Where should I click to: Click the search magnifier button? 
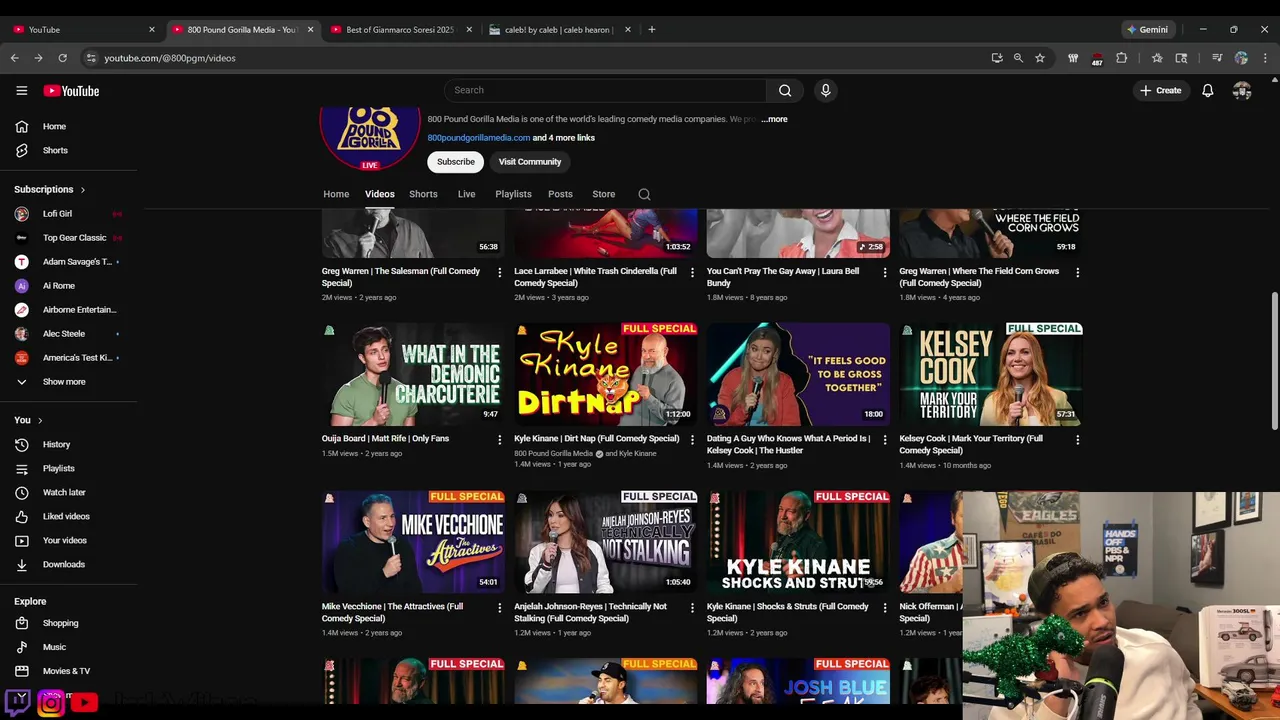pyautogui.click(x=785, y=90)
